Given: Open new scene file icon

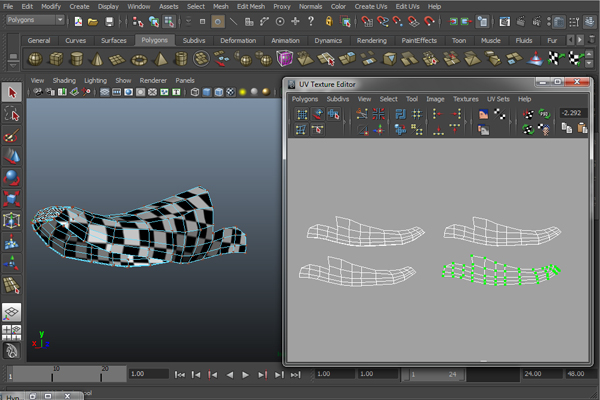Looking at the screenshot, I should click(x=78, y=21).
